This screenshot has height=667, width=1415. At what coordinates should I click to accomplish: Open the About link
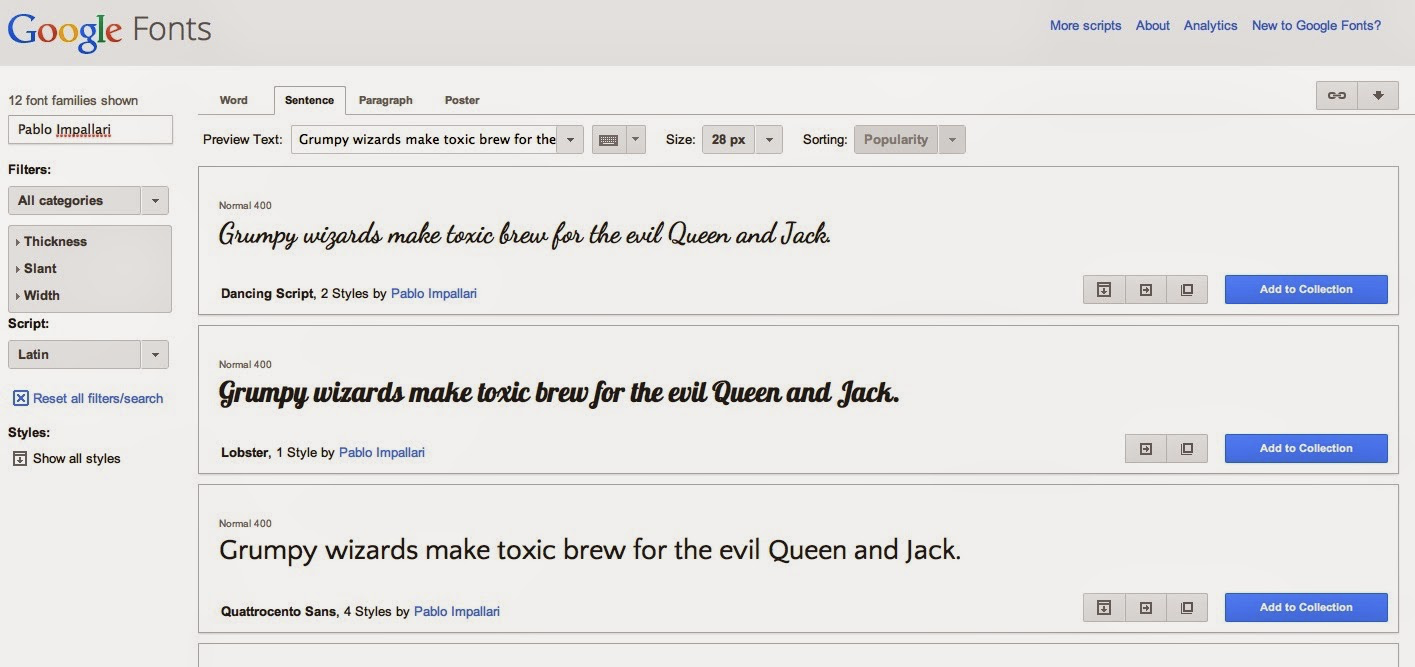[1153, 26]
